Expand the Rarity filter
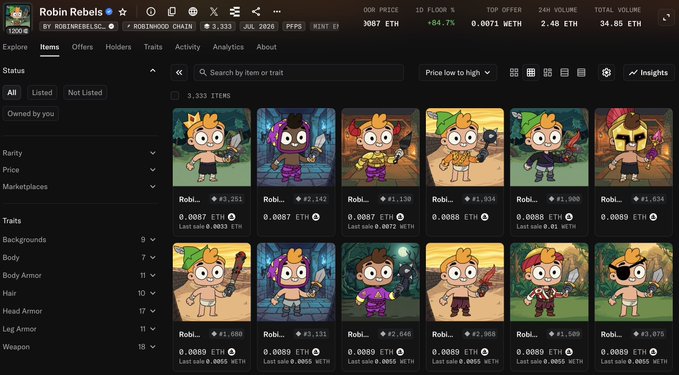This screenshot has width=679, height=375. tap(80, 153)
